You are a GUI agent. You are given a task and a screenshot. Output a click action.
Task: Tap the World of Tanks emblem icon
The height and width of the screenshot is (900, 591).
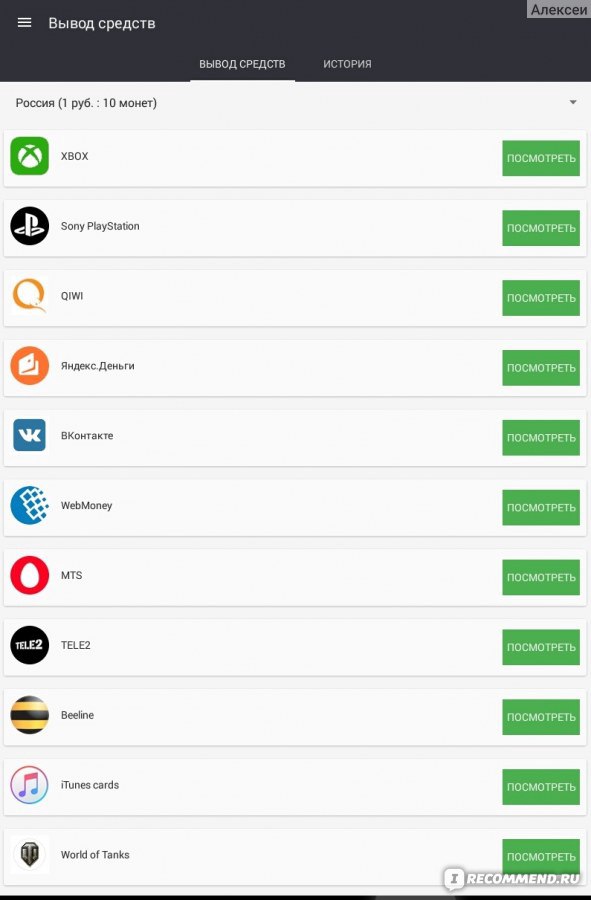[x=30, y=855]
